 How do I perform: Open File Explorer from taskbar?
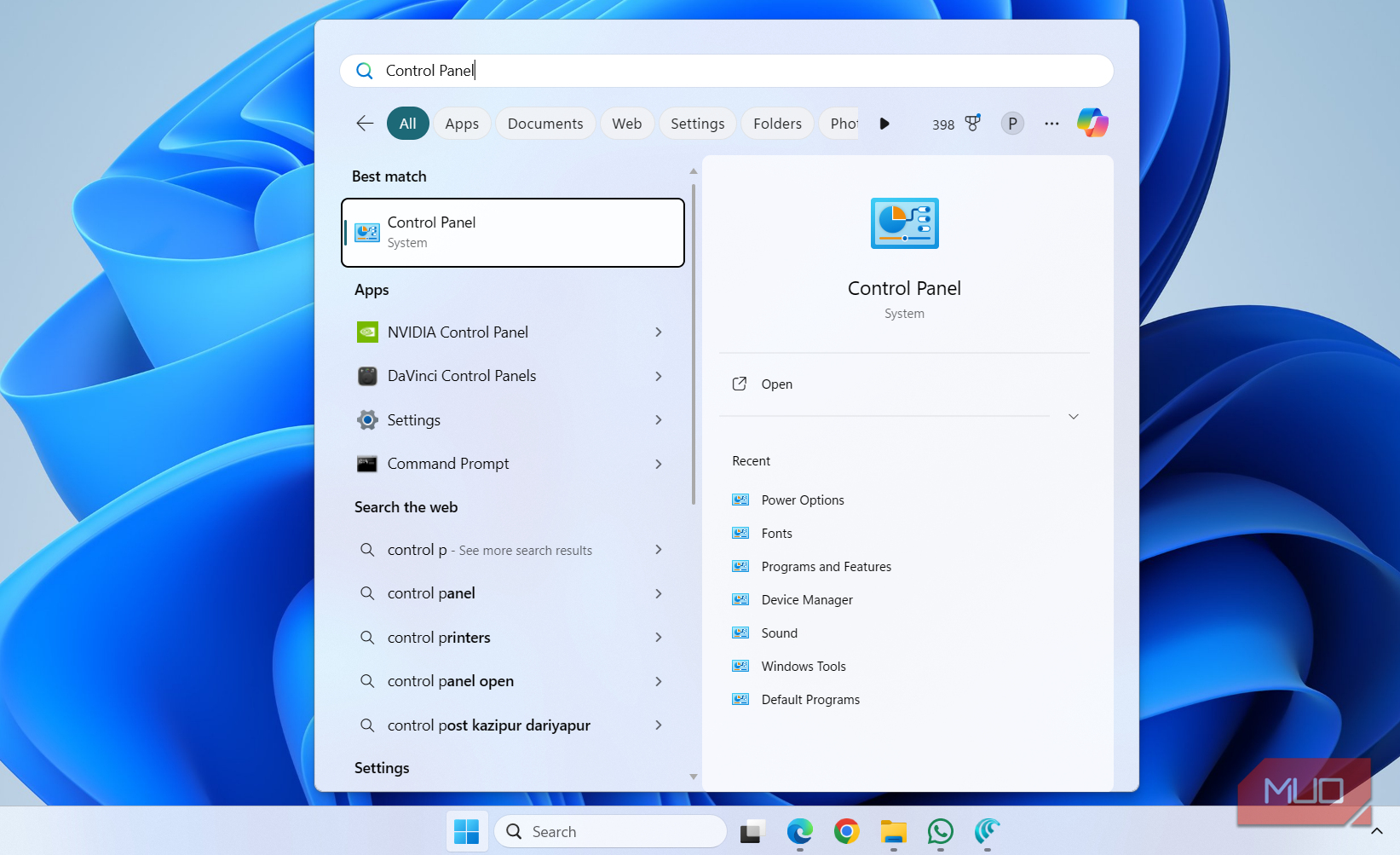[x=893, y=831]
